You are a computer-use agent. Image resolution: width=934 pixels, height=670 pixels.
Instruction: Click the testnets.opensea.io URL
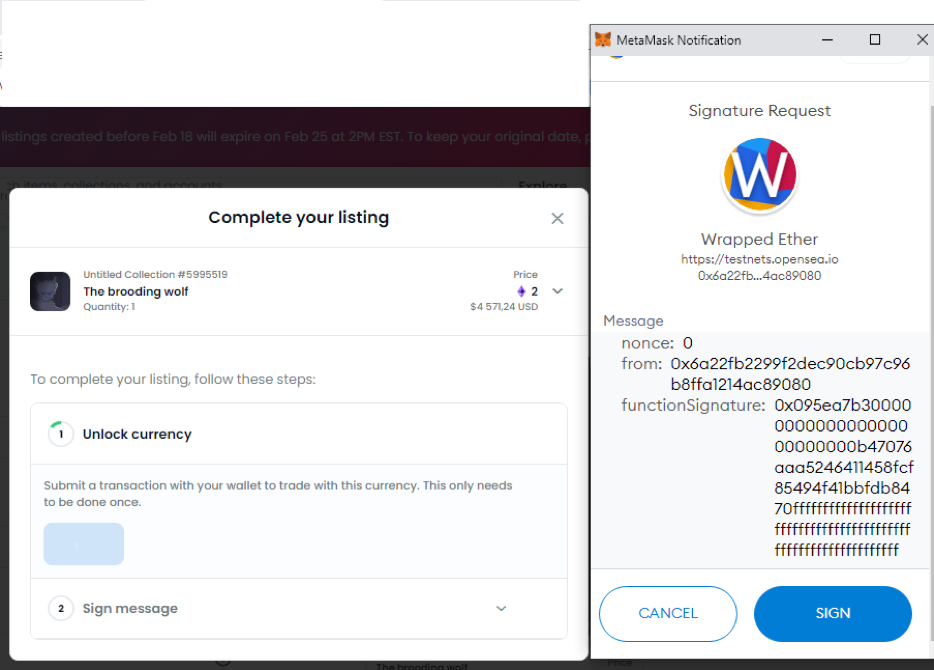(759, 259)
